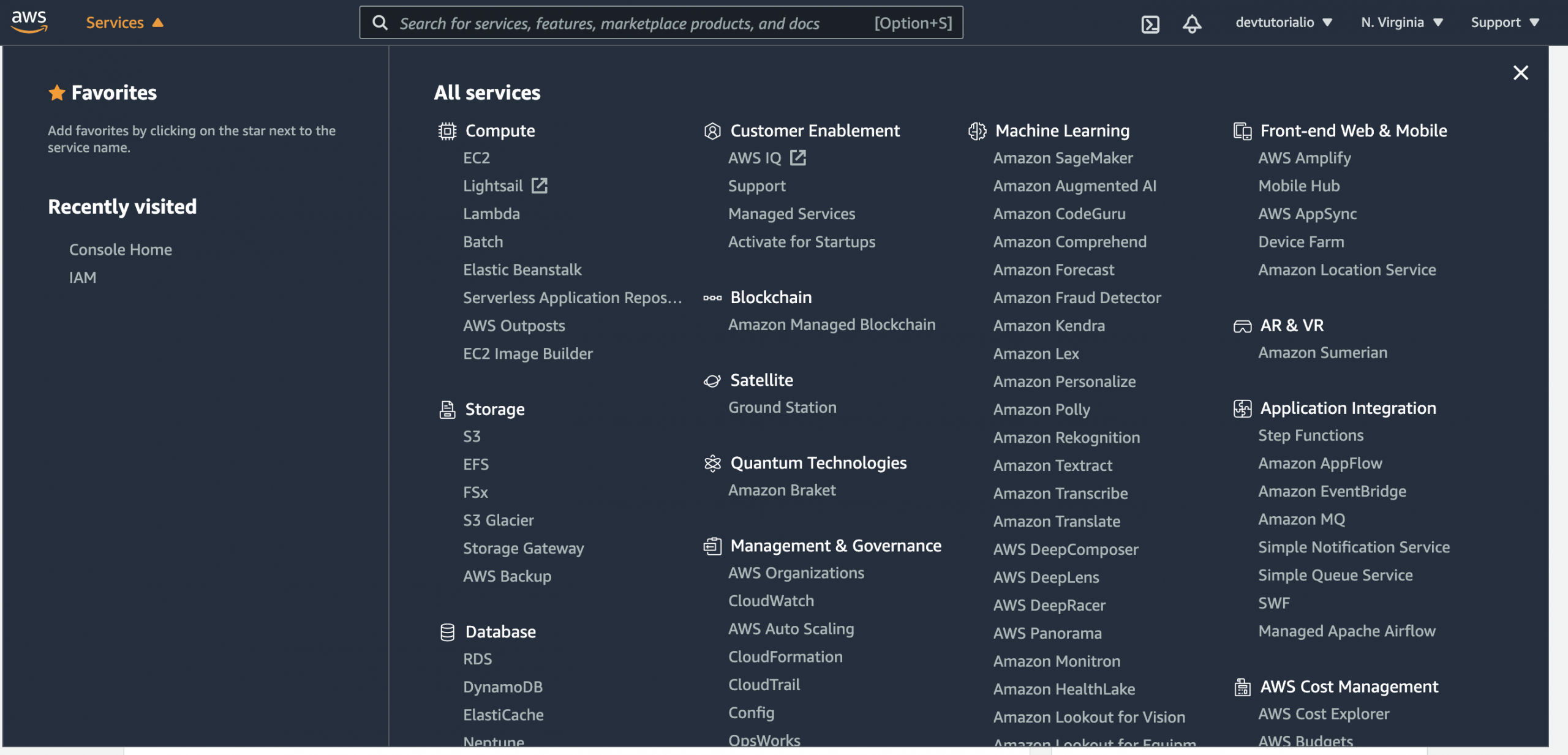The image size is (1568, 755).
Task: Open EC2 Image Builder
Action: coord(528,354)
